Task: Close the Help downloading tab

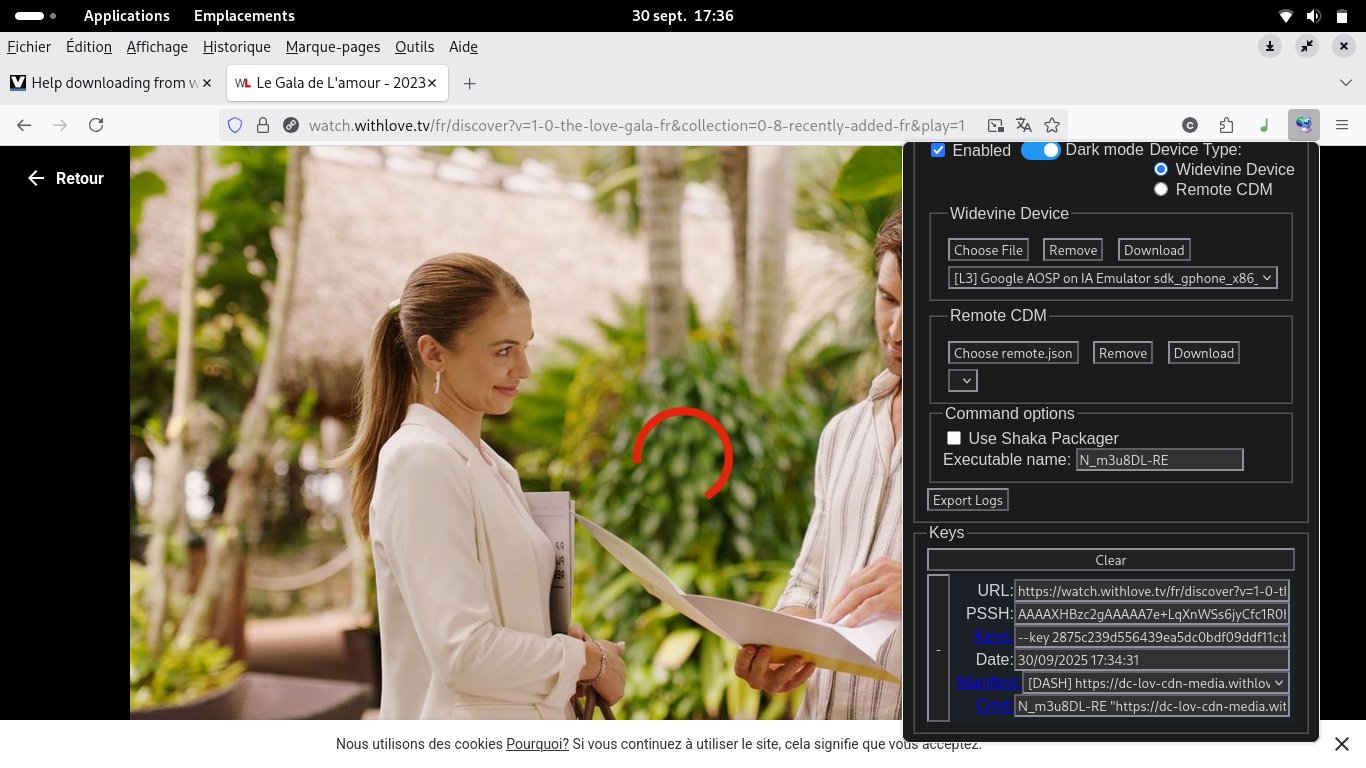Action: pyautogui.click(x=207, y=83)
